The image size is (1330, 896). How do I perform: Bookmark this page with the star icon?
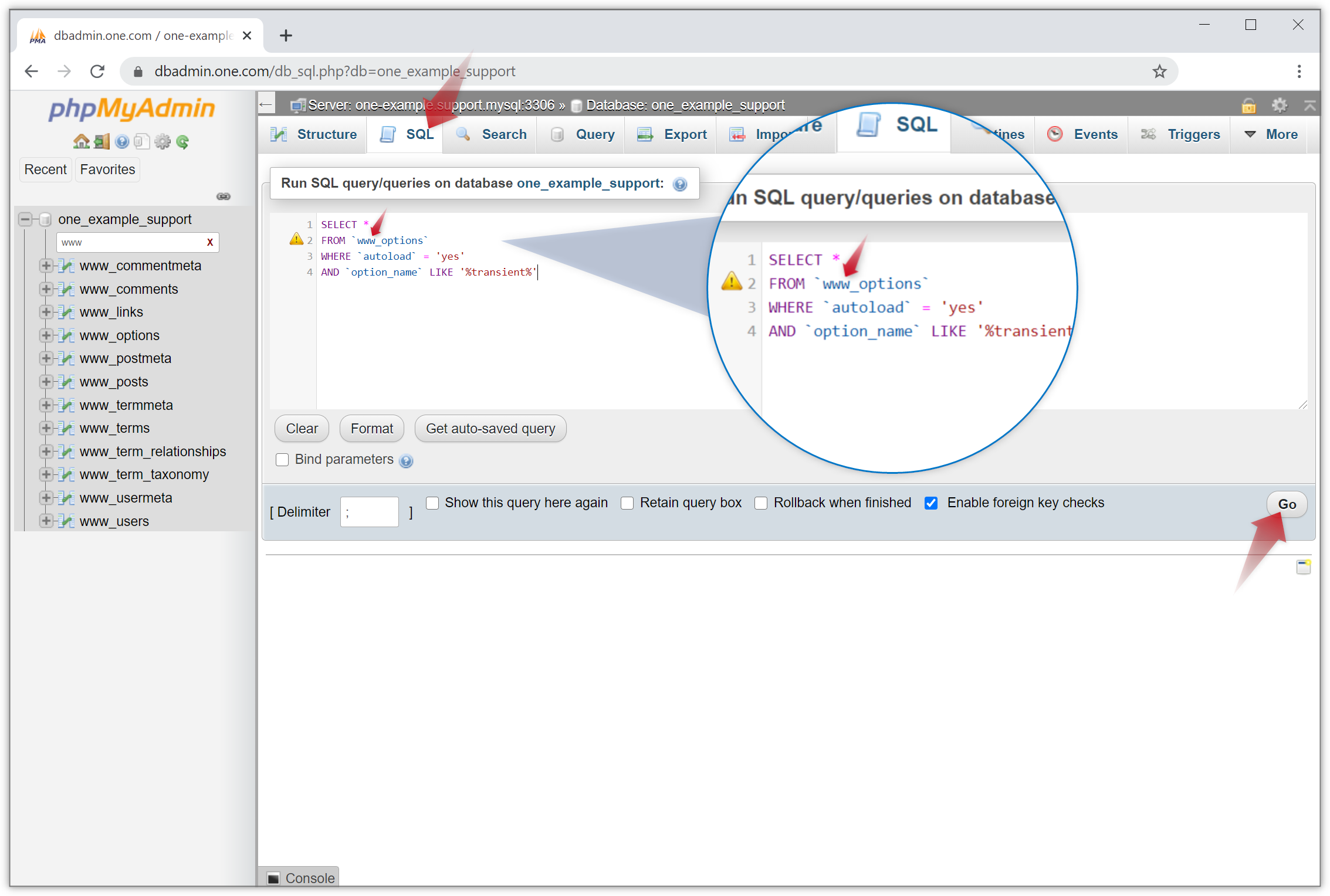pos(1159,72)
